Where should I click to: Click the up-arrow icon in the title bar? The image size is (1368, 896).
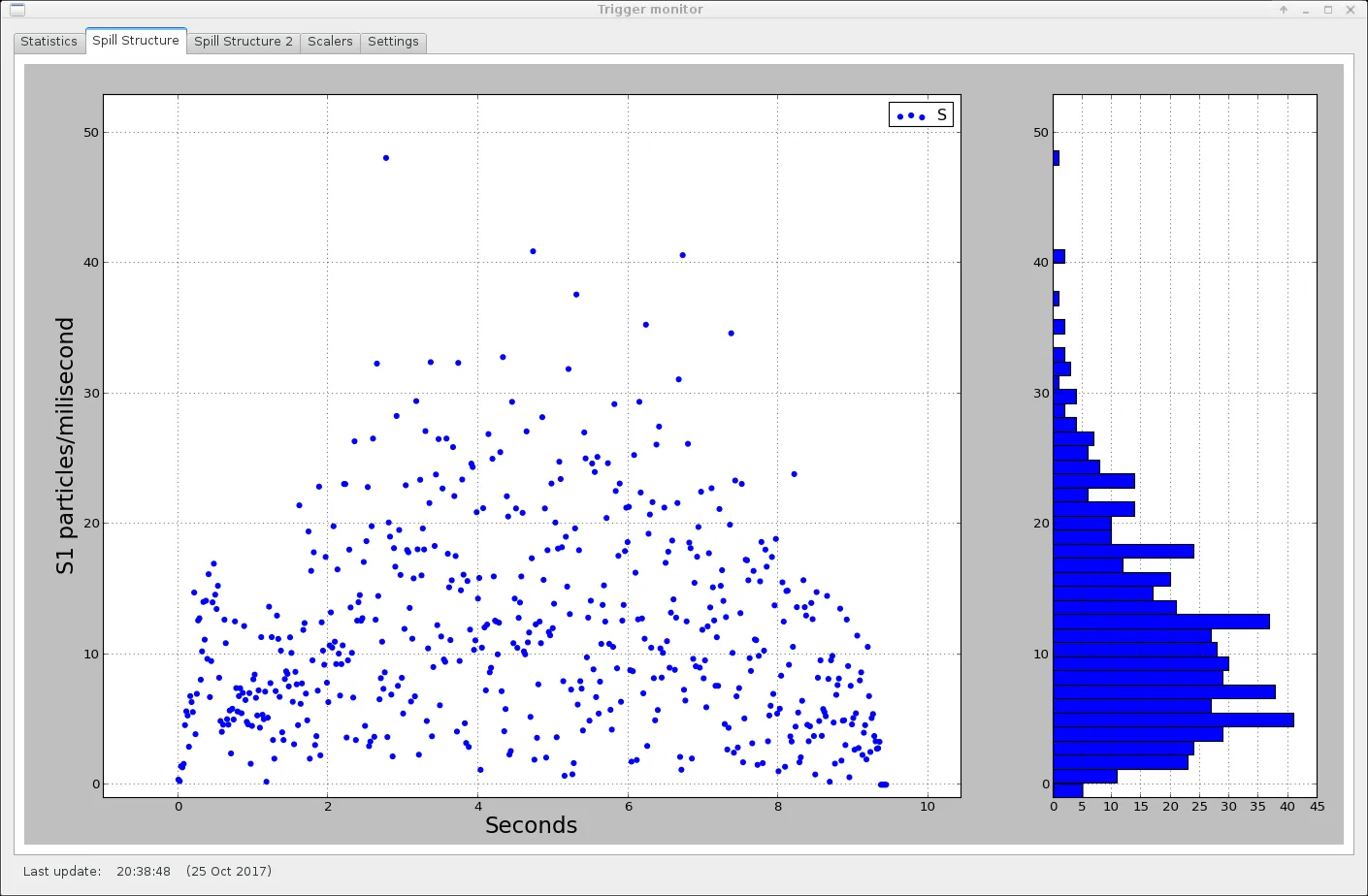coord(1284,10)
